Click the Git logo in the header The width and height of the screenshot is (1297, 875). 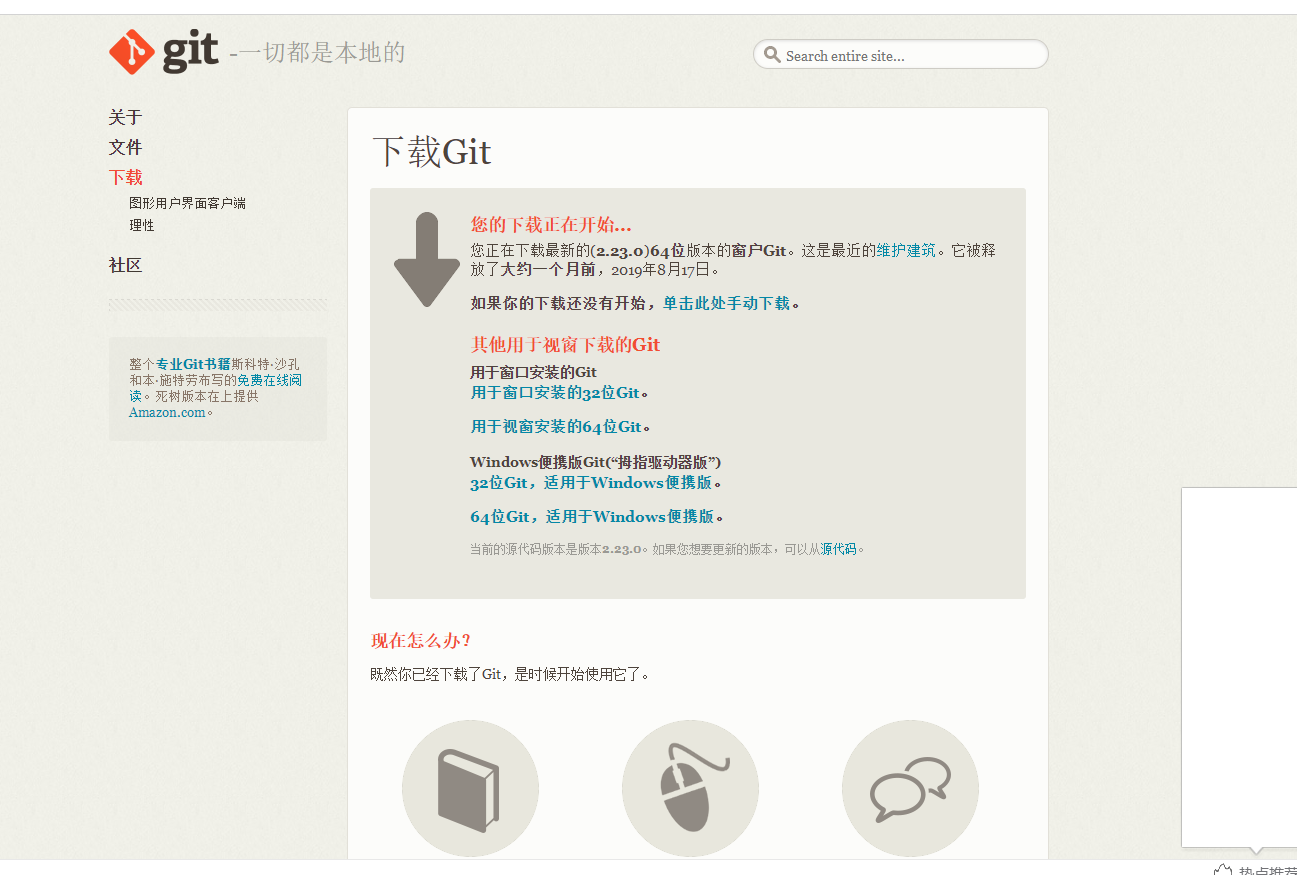point(164,52)
